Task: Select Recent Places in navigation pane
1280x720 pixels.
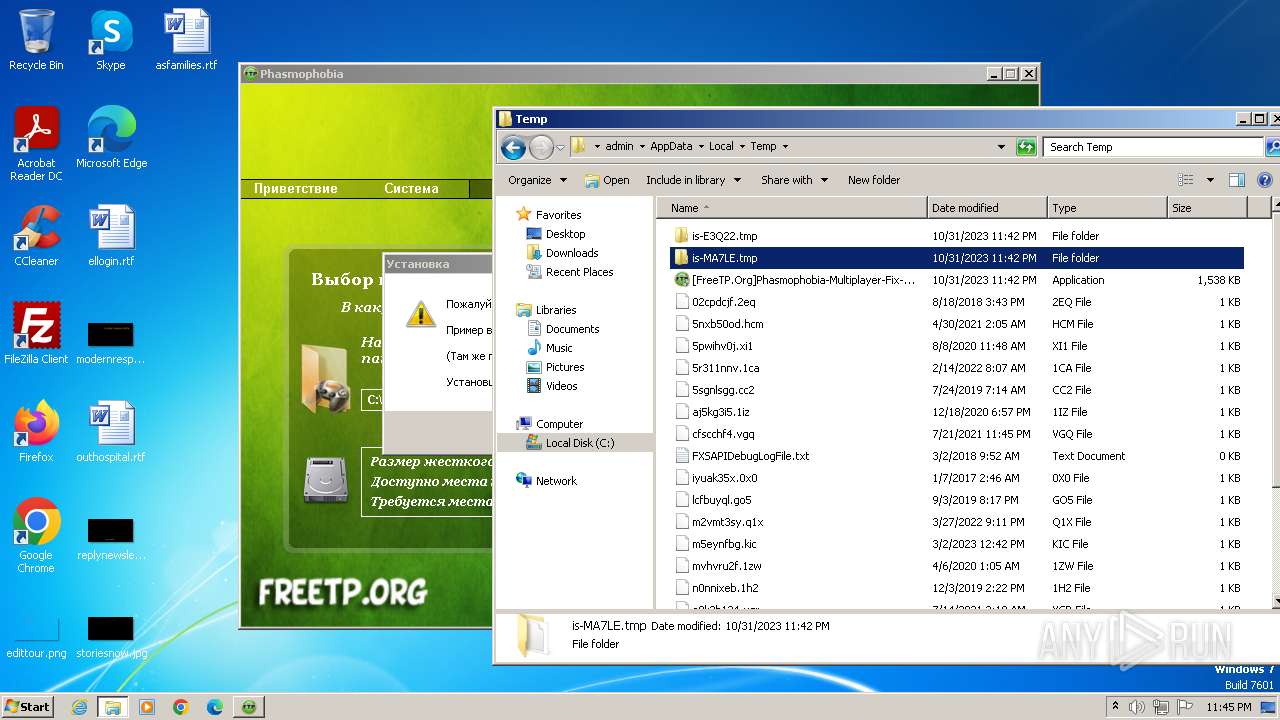Action: [579, 272]
